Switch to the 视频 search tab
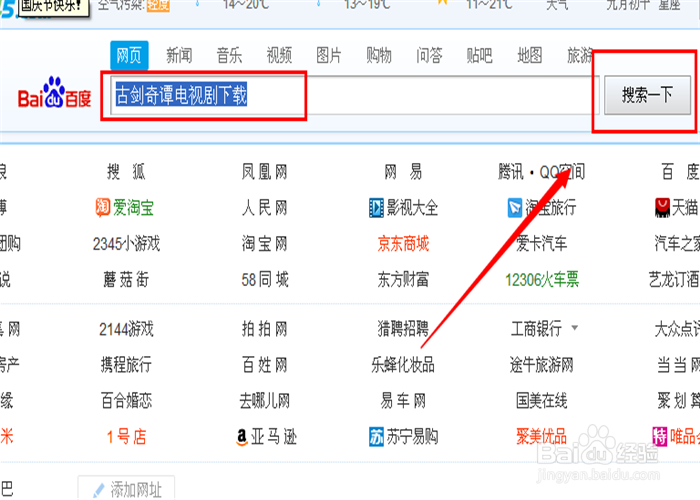The width and height of the screenshot is (700, 500). (279, 56)
